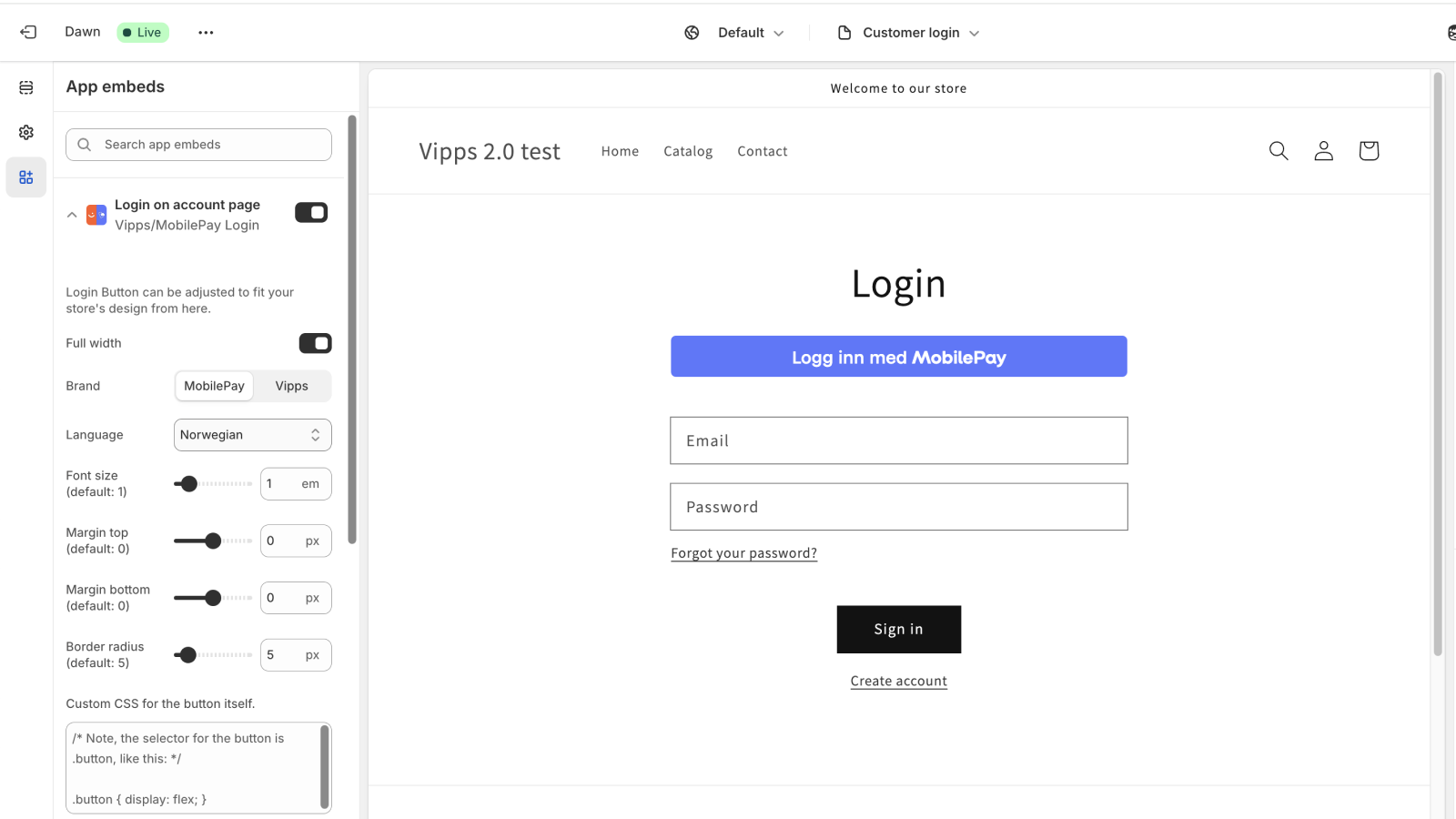Image resolution: width=1456 pixels, height=819 pixels.
Task: Click the Search app embeds field
Action: pyautogui.click(x=198, y=145)
